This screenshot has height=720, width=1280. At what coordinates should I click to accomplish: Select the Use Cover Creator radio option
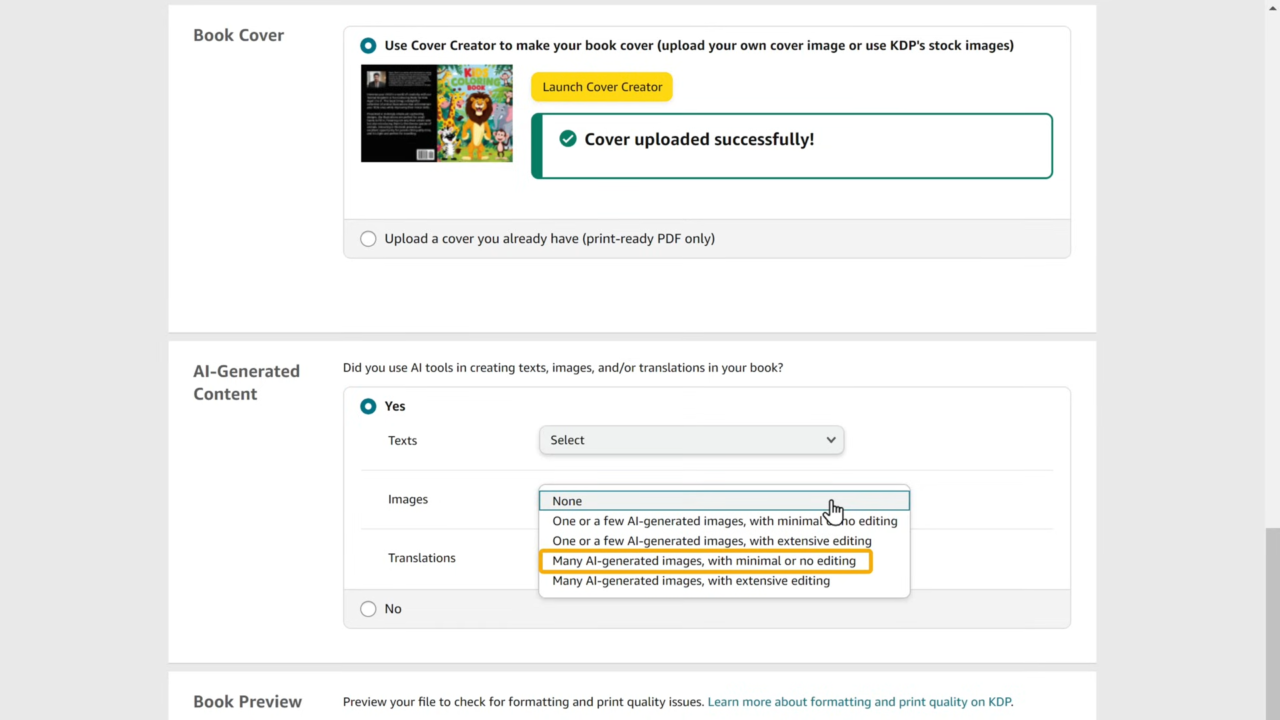368,45
